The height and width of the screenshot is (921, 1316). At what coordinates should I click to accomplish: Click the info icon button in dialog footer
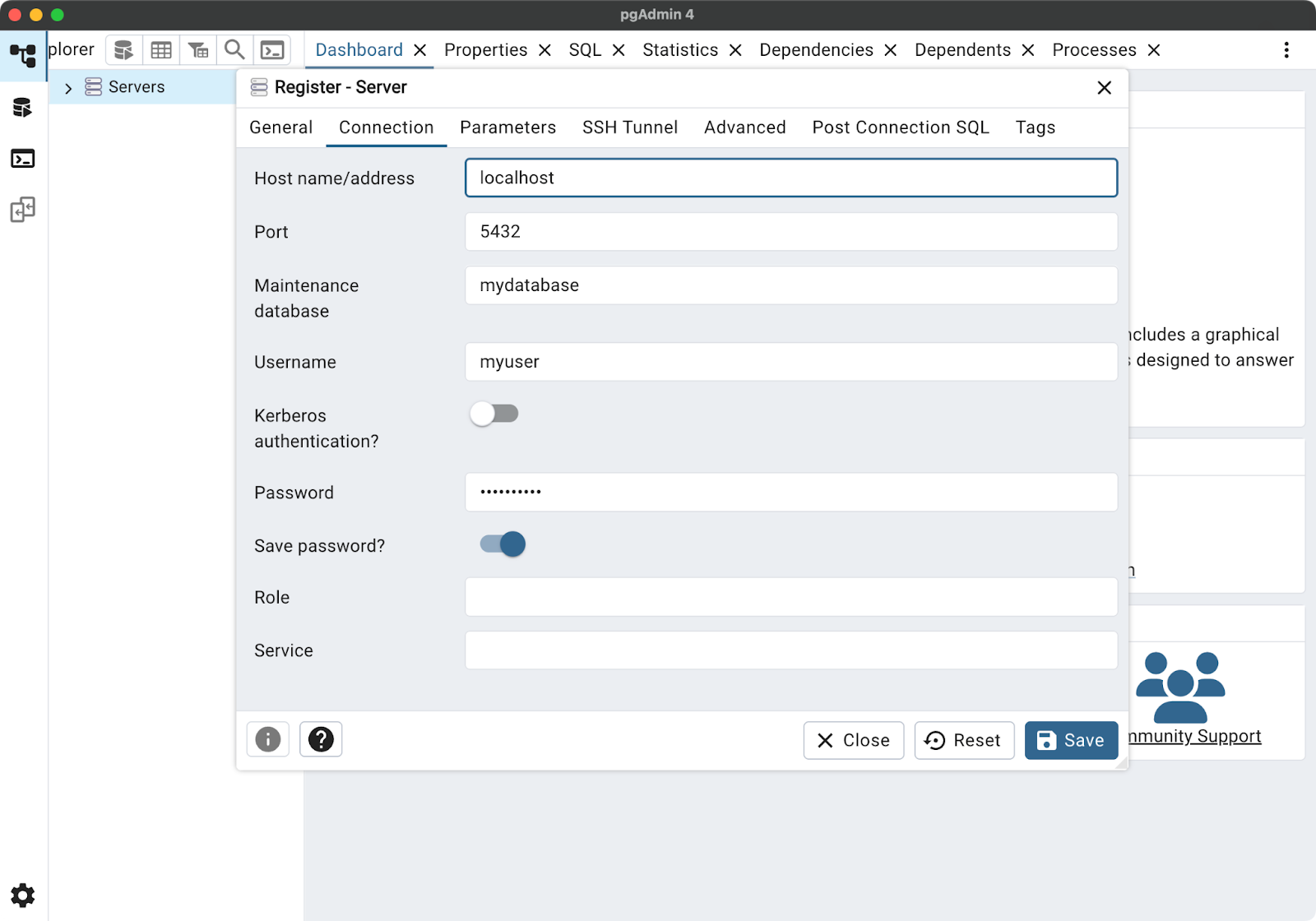pyautogui.click(x=268, y=739)
